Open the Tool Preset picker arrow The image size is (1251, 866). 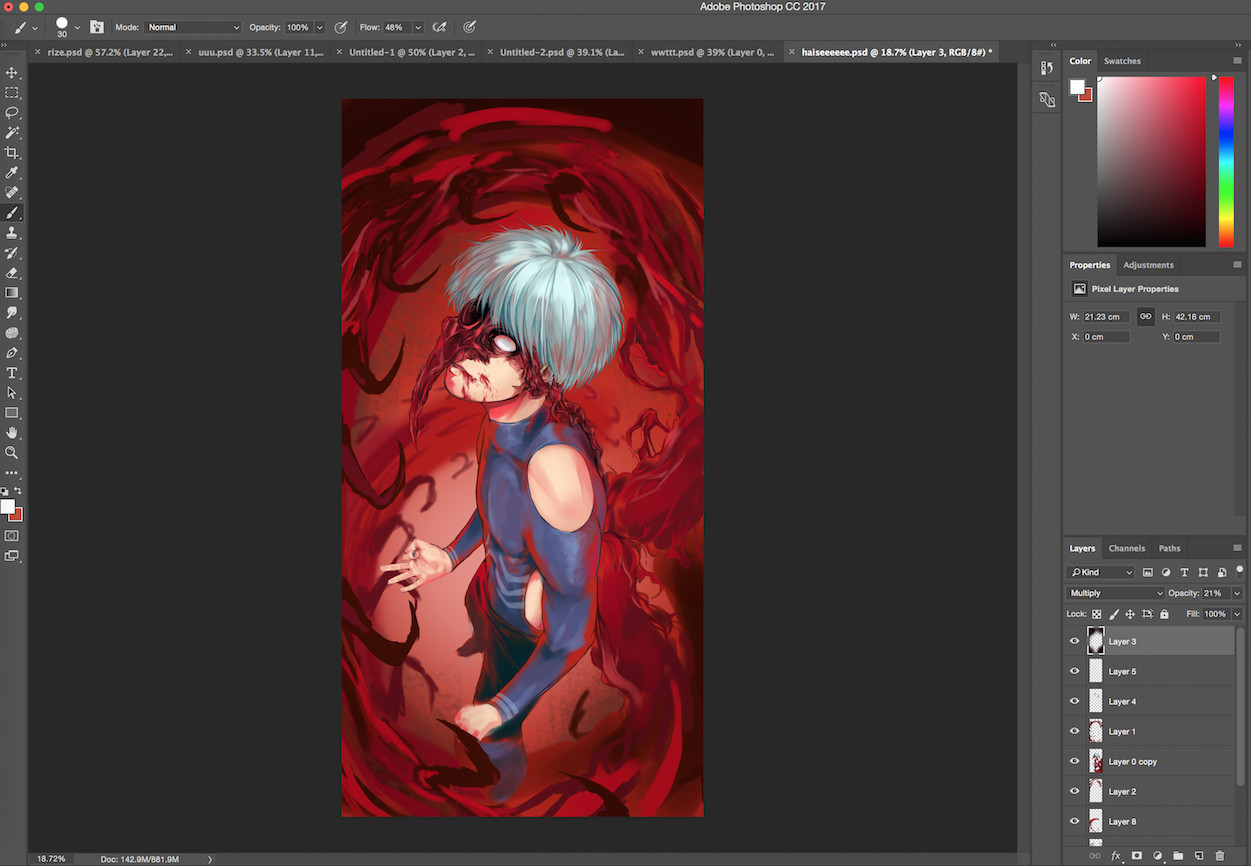tap(35, 27)
